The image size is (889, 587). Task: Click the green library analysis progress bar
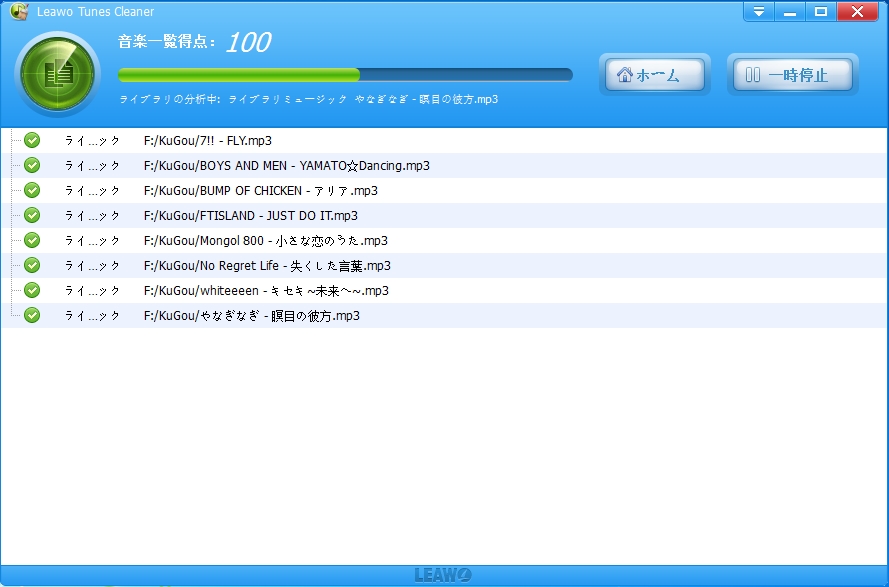(345, 75)
